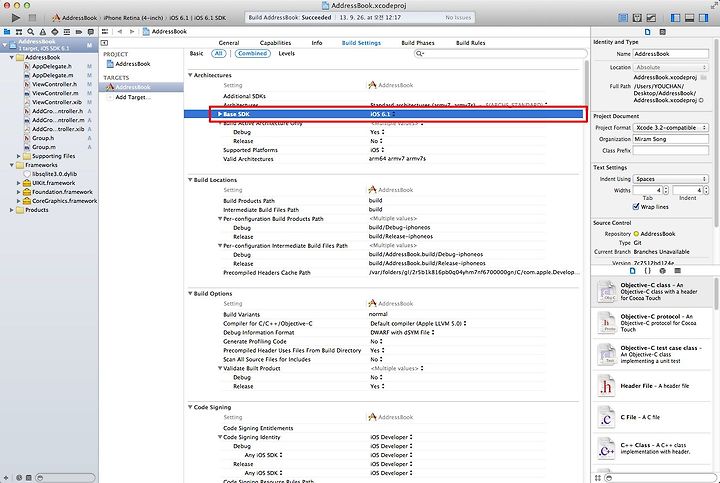Open the Indent Using Spaces dropdown
The width and height of the screenshot is (720, 483).
(x=670, y=179)
